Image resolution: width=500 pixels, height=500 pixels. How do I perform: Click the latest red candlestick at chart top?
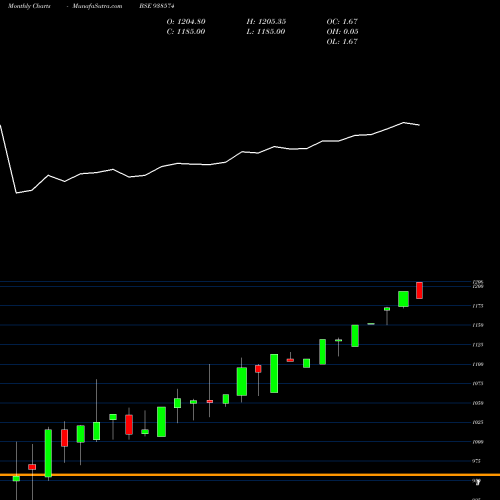[419, 290]
